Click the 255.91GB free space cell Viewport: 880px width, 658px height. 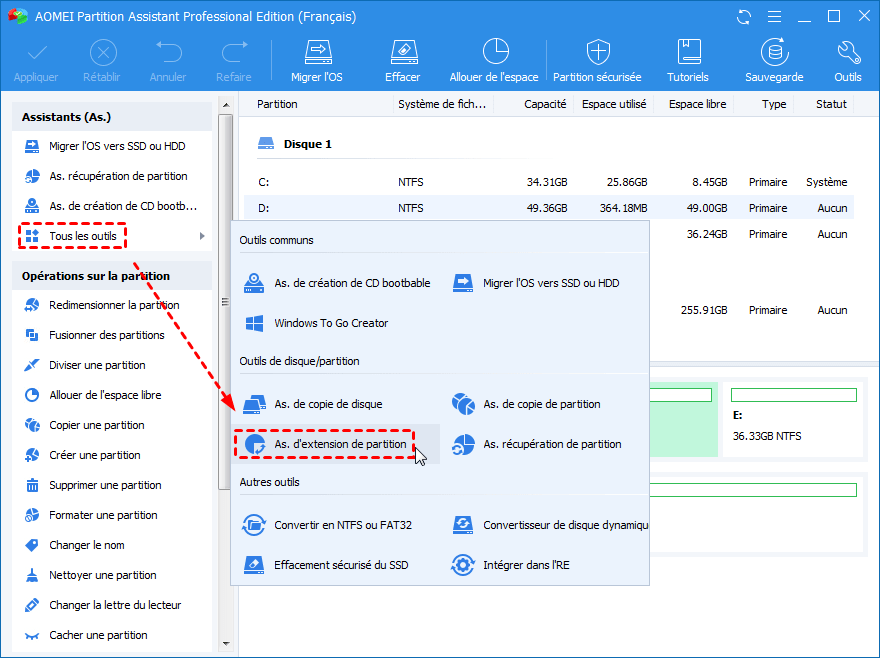(x=704, y=310)
